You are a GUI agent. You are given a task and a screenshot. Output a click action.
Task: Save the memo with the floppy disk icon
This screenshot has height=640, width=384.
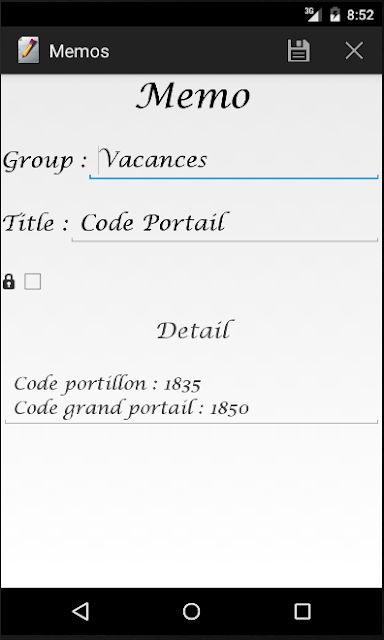pos(298,51)
